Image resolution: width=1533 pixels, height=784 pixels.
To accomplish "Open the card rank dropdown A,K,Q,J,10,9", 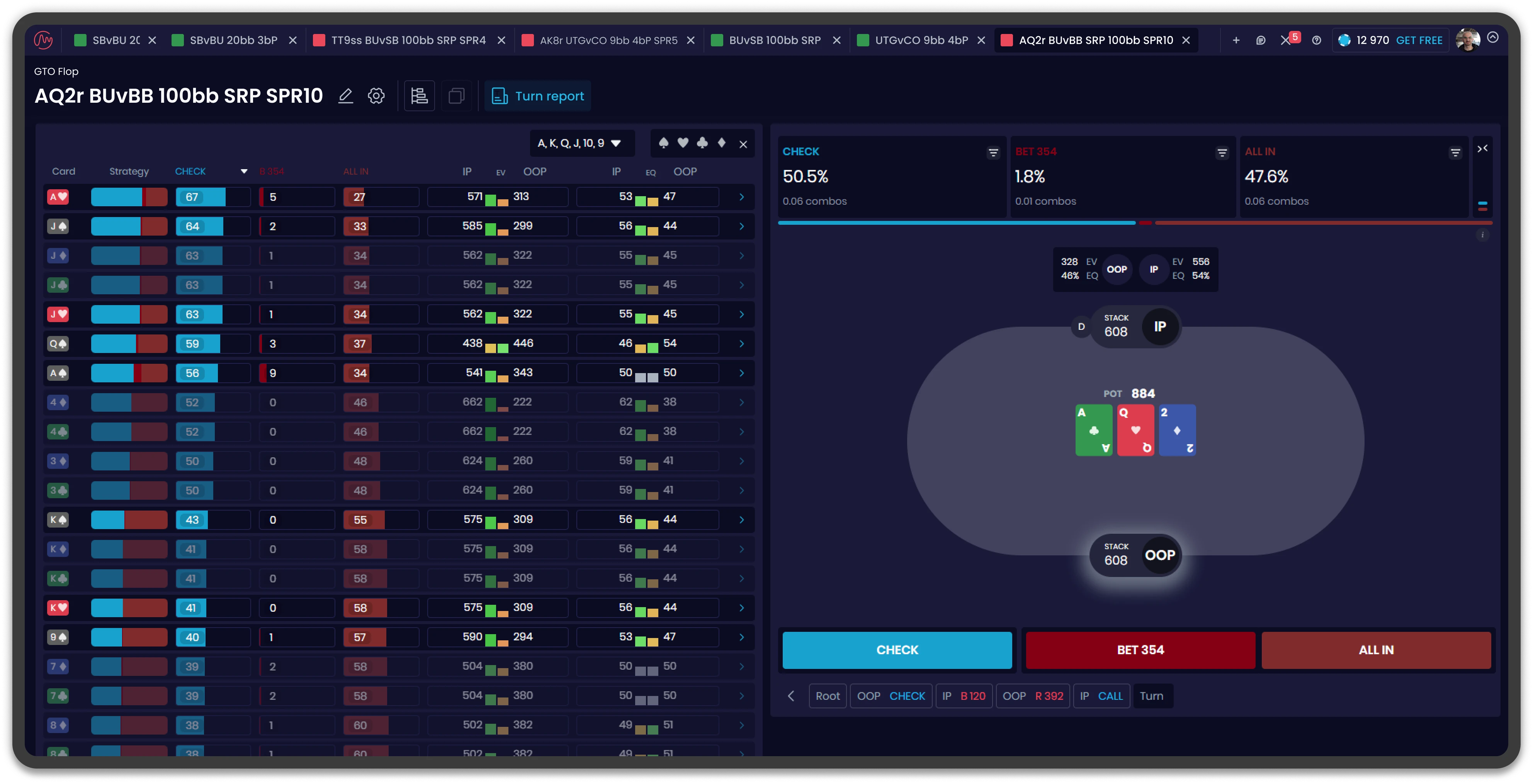I will click(x=581, y=143).
